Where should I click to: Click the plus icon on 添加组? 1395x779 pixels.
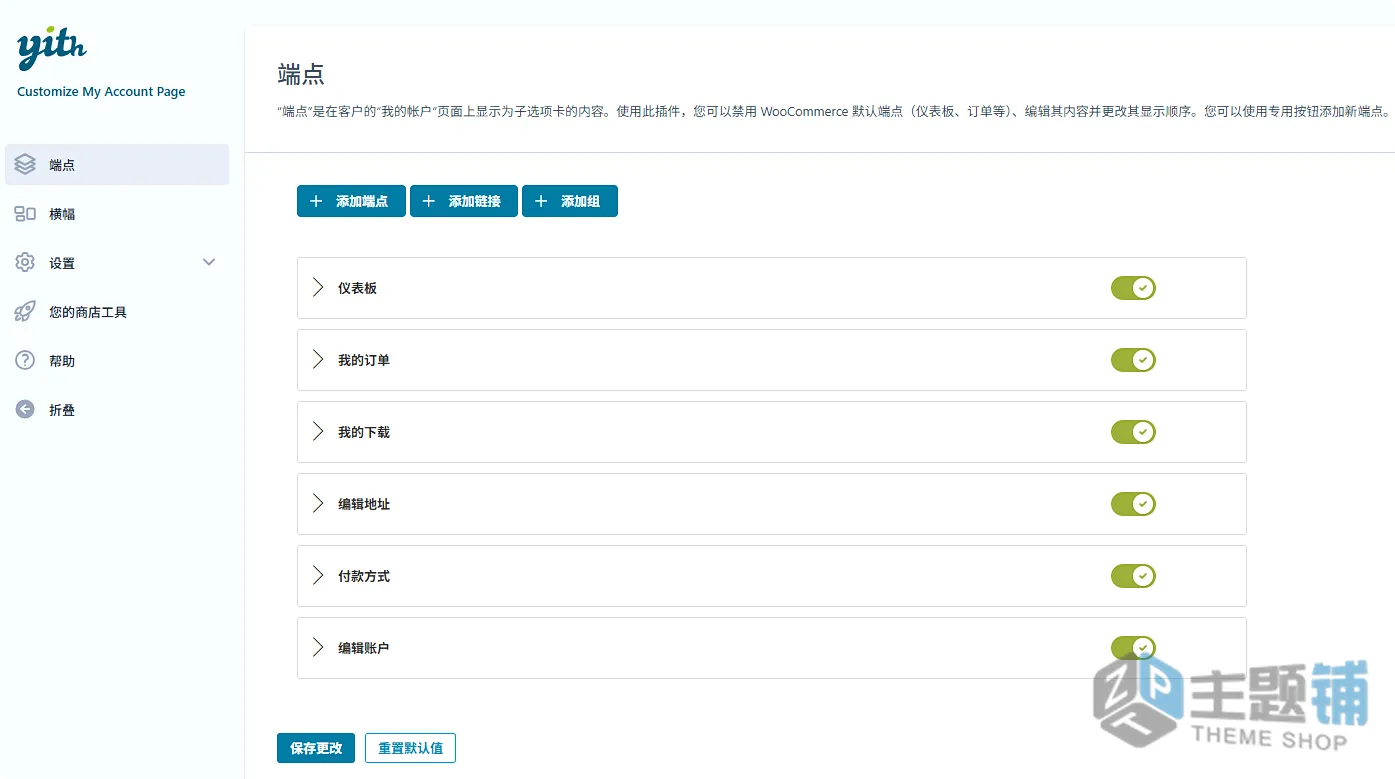pyautogui.click(x=541, y=201)
